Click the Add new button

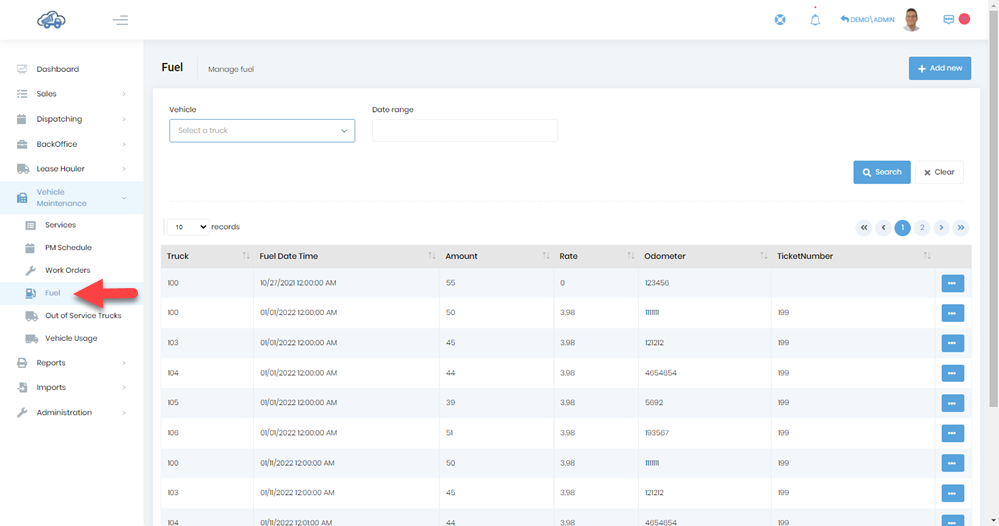(x=940, y=68)
